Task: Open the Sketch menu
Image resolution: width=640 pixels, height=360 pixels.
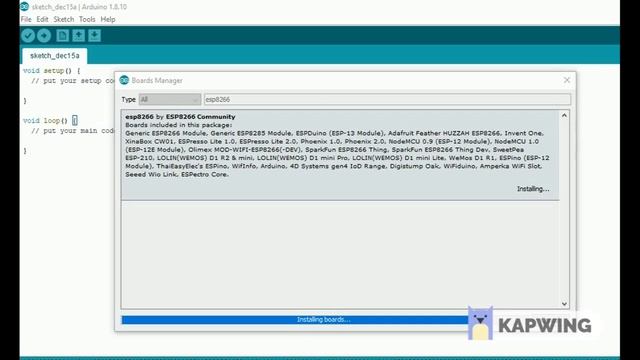Action: coord(64,19)
